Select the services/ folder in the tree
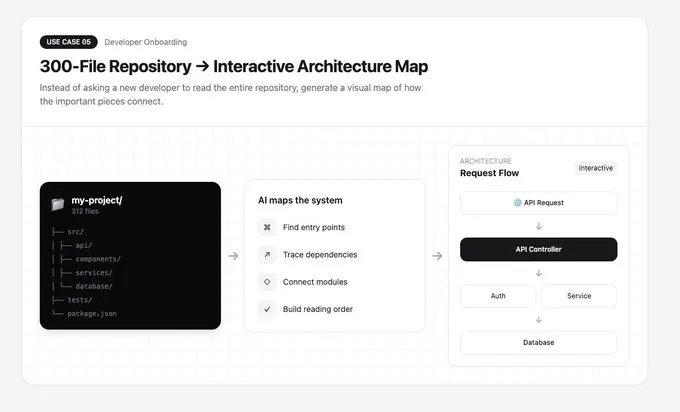The image size is (680, 412). coord(94,273)
